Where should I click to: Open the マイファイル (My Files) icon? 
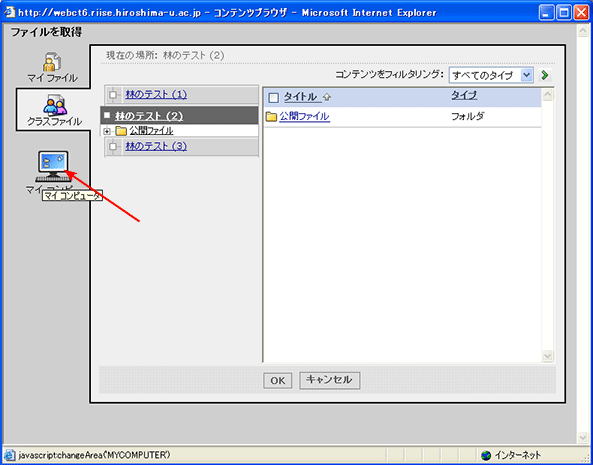point(52,62)
